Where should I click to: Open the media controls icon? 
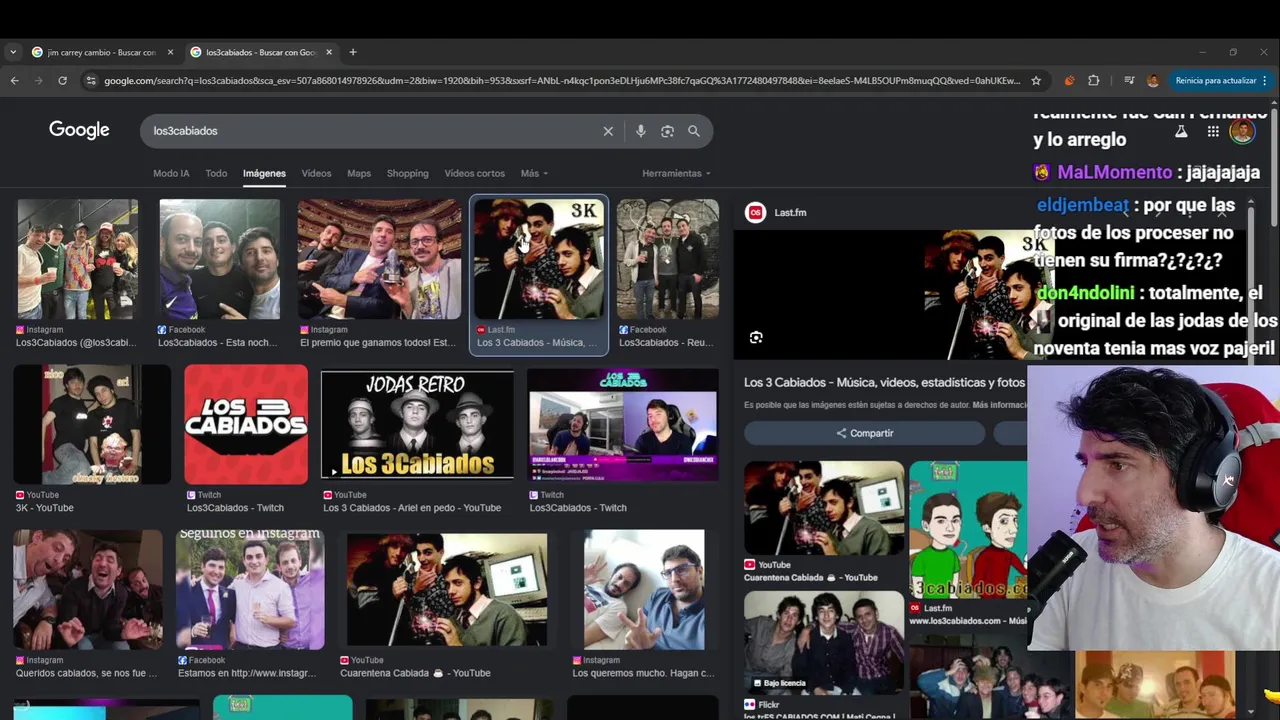point(1129,80)
